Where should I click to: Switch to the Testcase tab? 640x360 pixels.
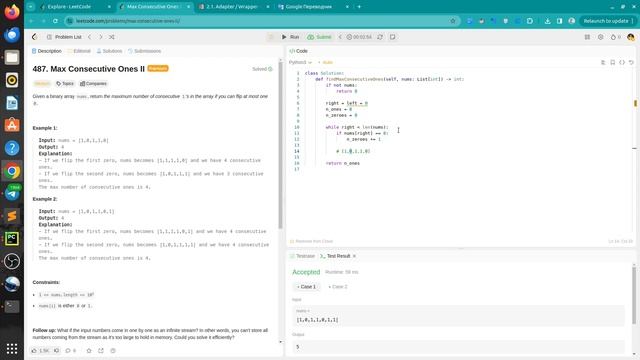click(x=302, y=256)
